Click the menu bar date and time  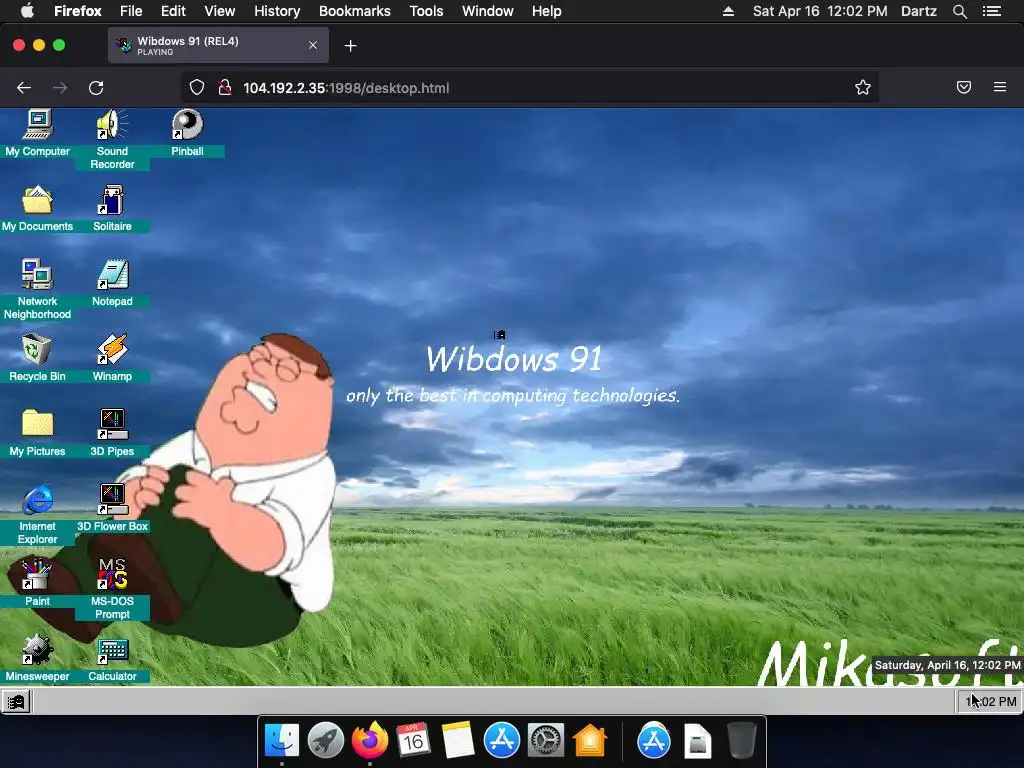coord(820,11)
